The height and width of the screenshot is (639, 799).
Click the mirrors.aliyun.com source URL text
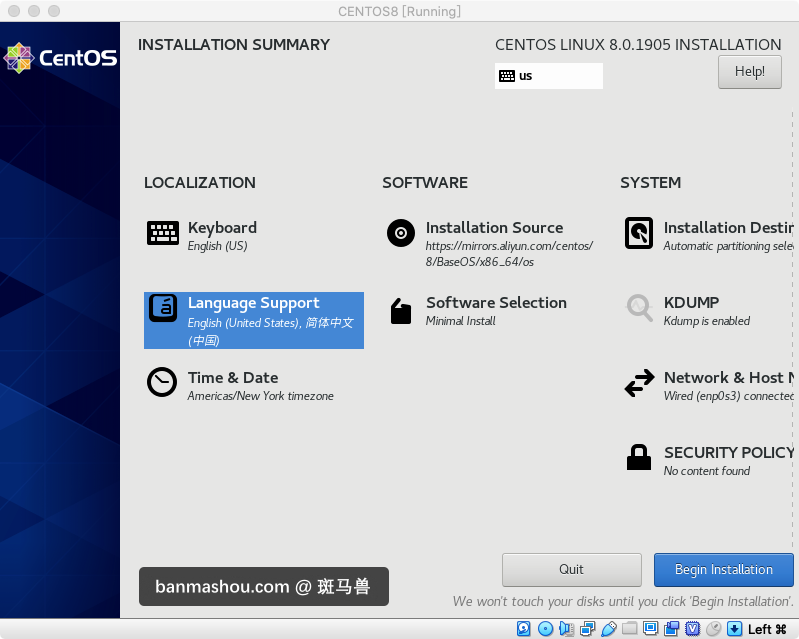point(509,254)
